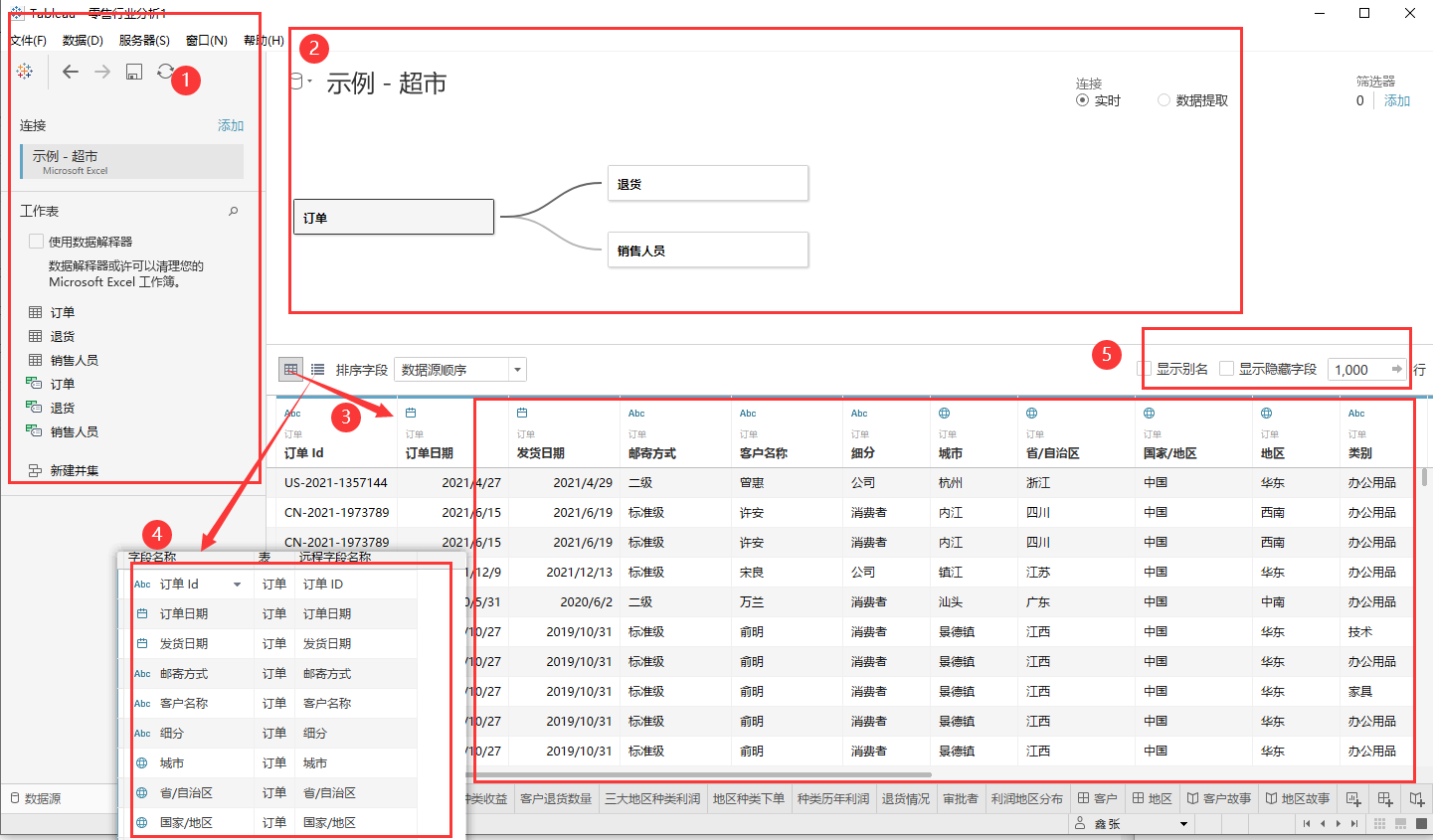Click the cell US-2021-1357144
1433x840 pixels.
pos(336,482)
